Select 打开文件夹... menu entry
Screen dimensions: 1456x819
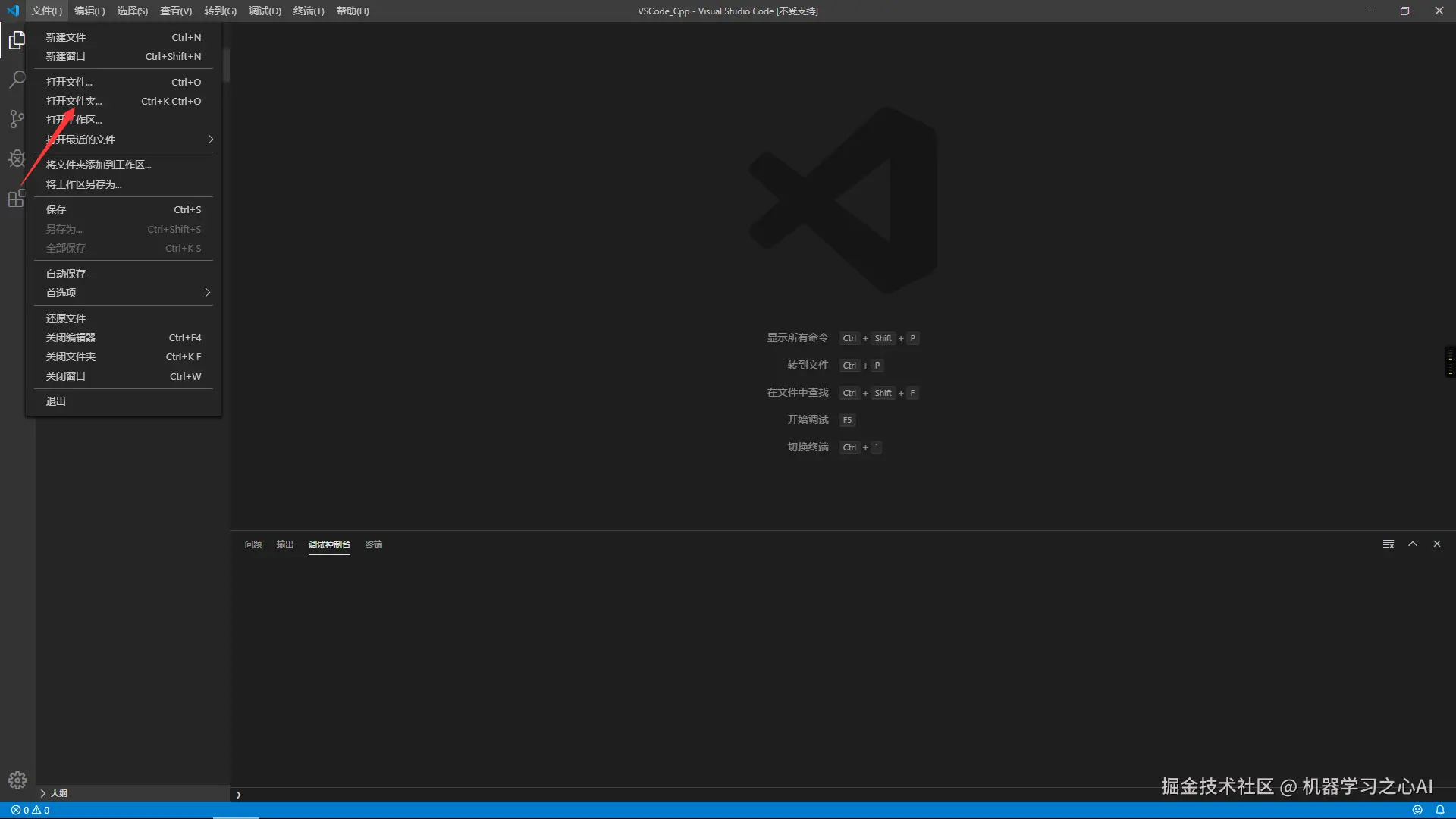(124, 101)
